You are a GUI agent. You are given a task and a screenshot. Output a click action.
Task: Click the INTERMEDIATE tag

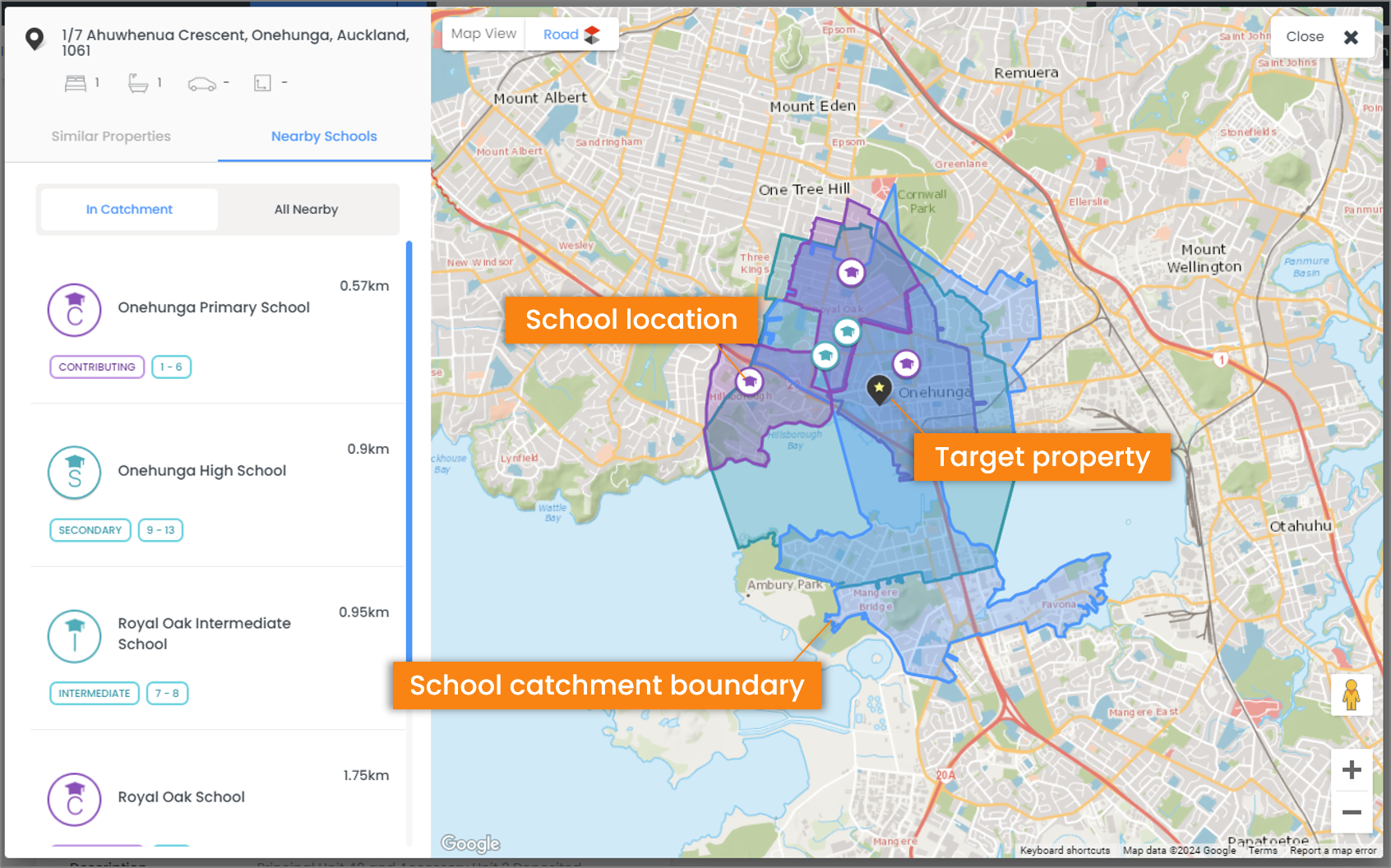(x=95, y=693)
